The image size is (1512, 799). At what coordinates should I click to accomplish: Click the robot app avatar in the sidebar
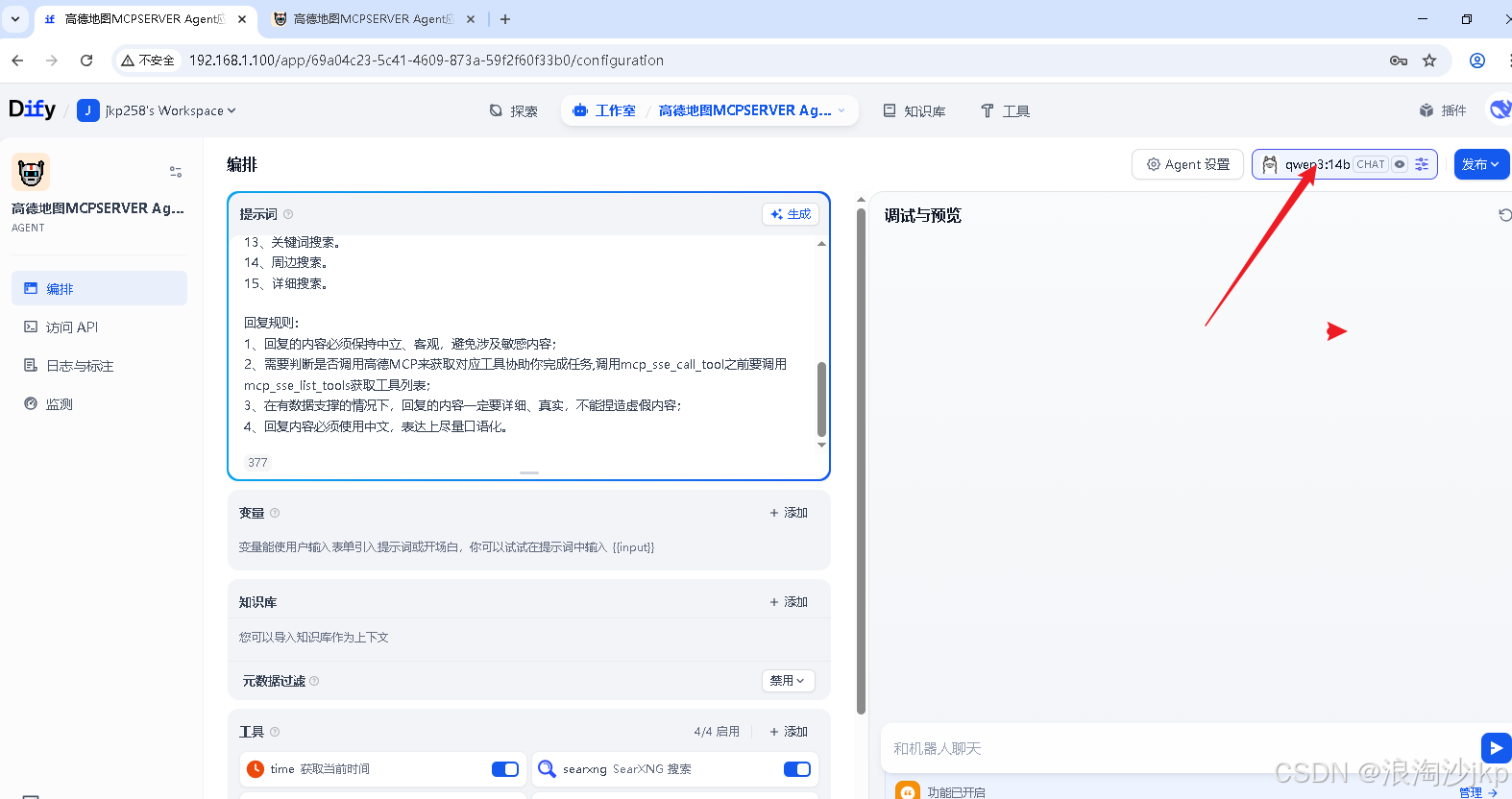31,173
